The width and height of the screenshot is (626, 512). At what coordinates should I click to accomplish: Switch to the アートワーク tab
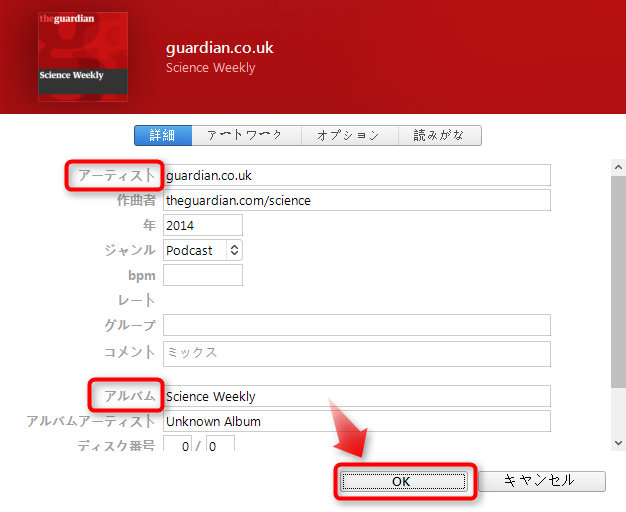(246, 135)
